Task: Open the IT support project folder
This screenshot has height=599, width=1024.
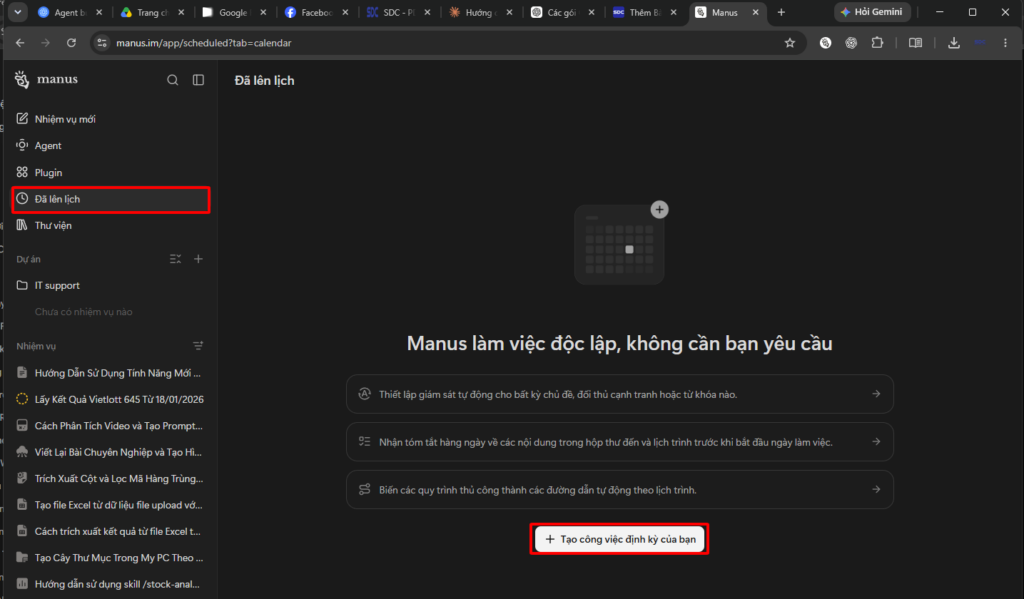Action: coord(111,285)
